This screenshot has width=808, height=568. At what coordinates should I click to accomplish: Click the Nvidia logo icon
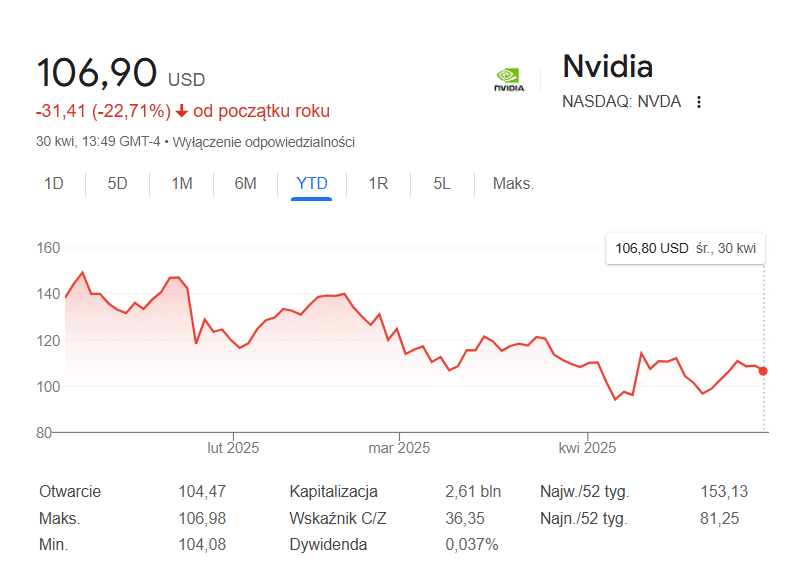(x=509, y=80)
